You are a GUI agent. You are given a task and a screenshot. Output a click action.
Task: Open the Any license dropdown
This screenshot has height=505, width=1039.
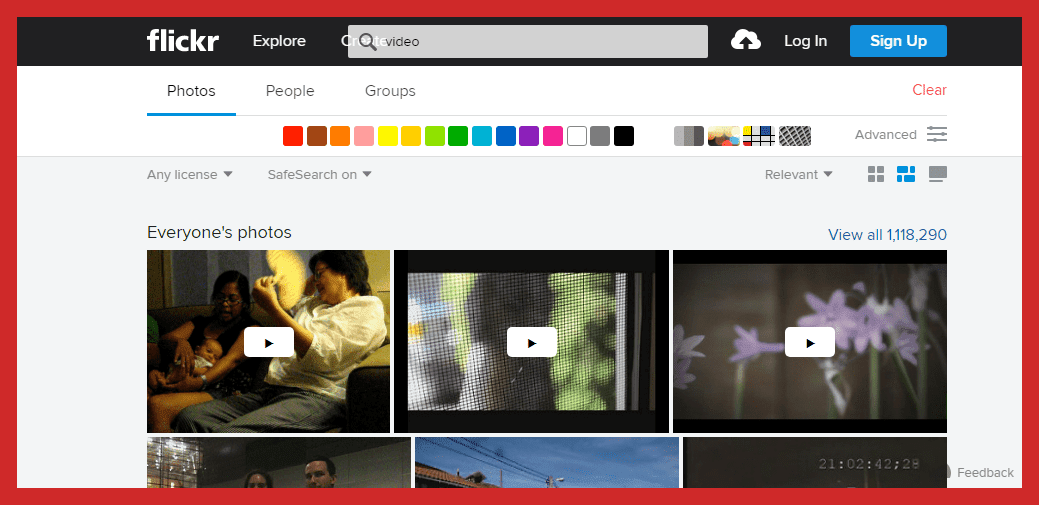(190, 175)
